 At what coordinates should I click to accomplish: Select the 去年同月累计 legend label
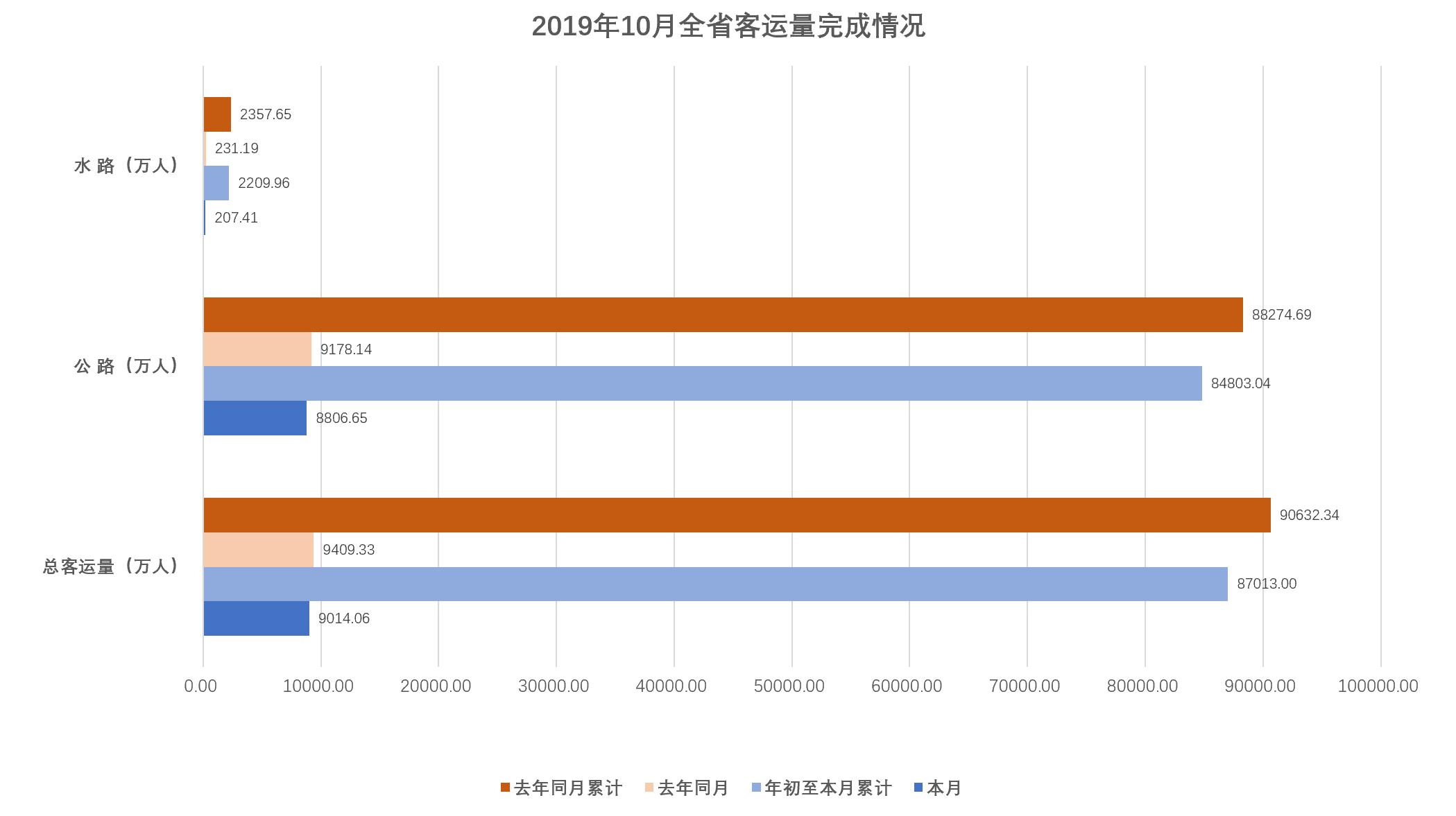(x=568, y=788)
